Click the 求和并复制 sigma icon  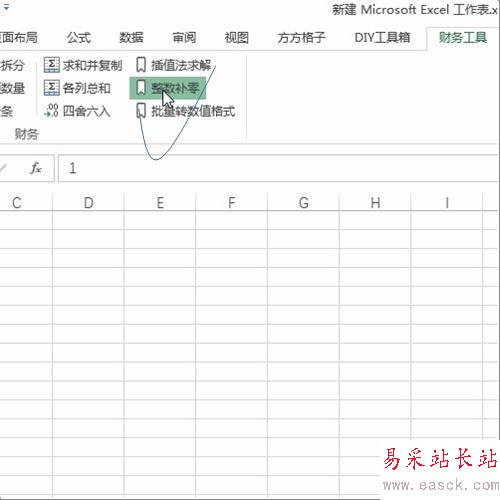pos(52,65)
